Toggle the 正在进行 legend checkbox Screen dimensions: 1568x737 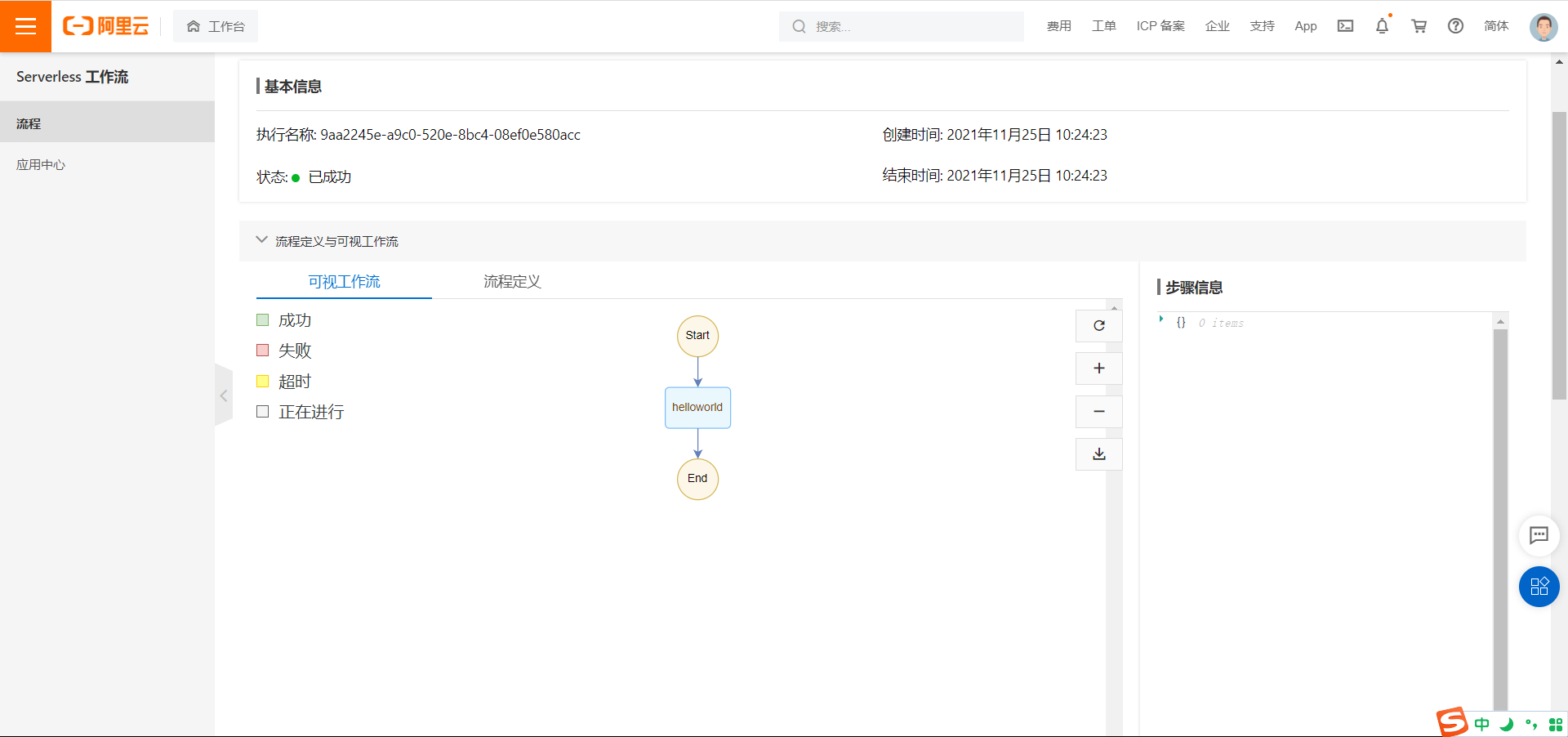pyautogui.click(x=262, y=412)
